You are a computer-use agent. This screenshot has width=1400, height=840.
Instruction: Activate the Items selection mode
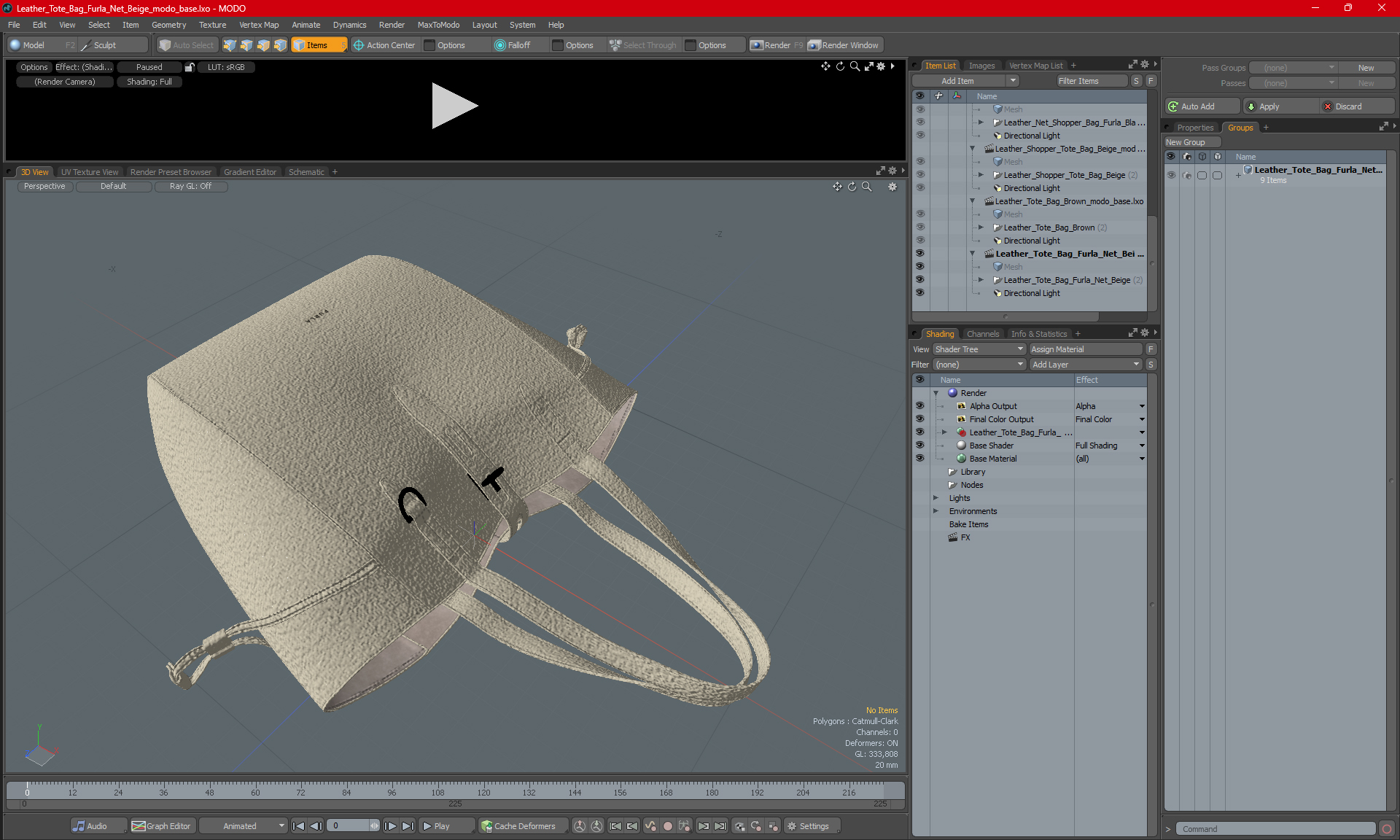coord(319,45)
